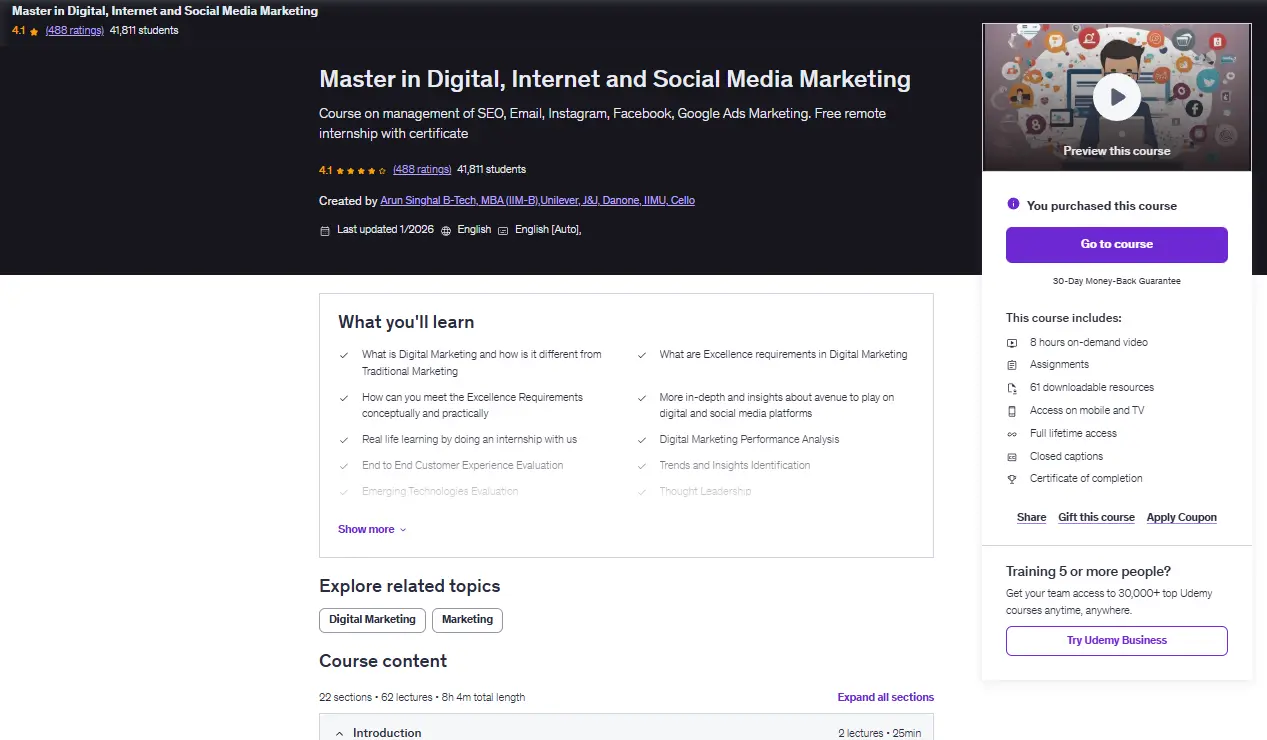This screenshot has width=1267, height=740.
Task: Click 'What you'll learn' heading
Action: pyautogui.click(x=406, y=322)
